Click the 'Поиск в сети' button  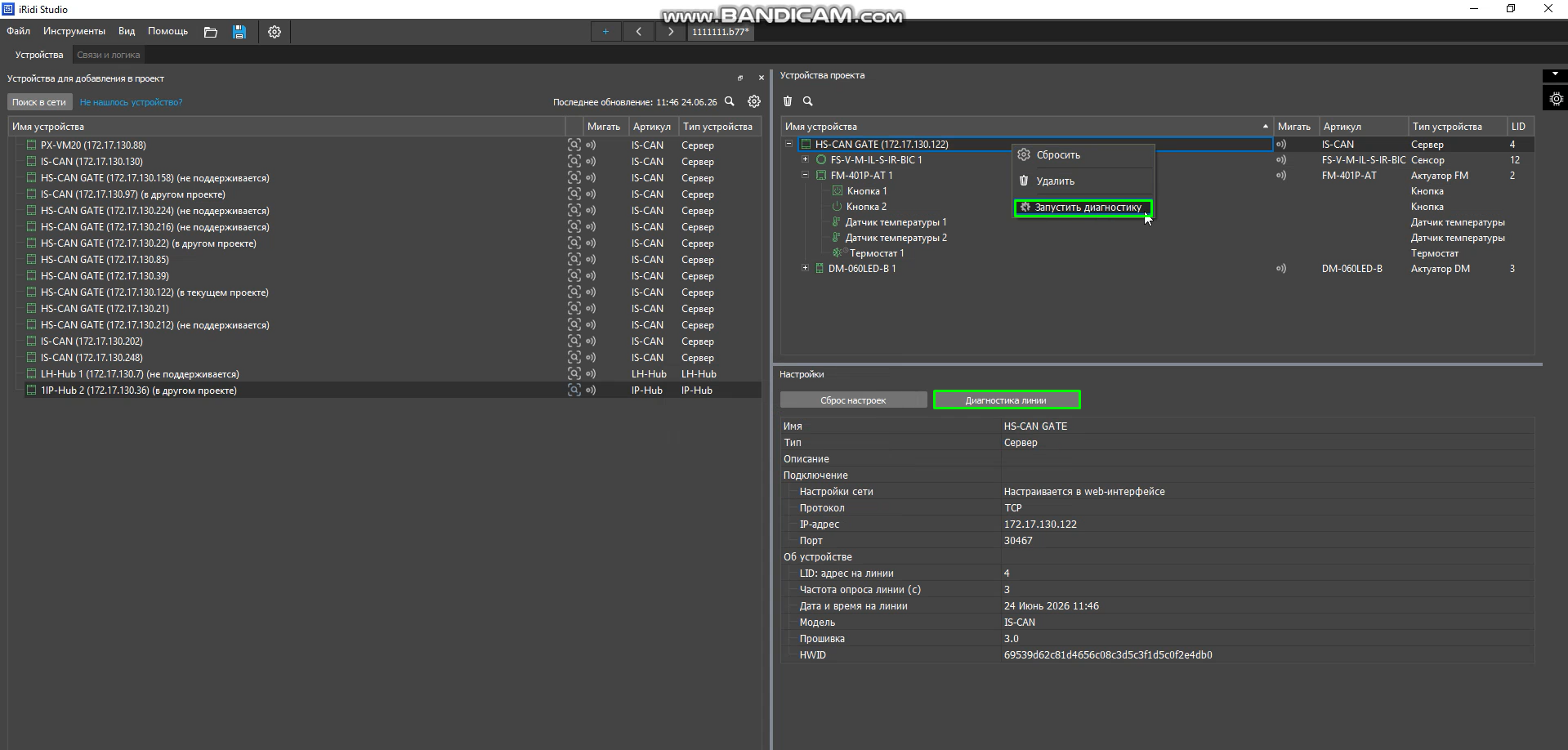coord(39,102)
